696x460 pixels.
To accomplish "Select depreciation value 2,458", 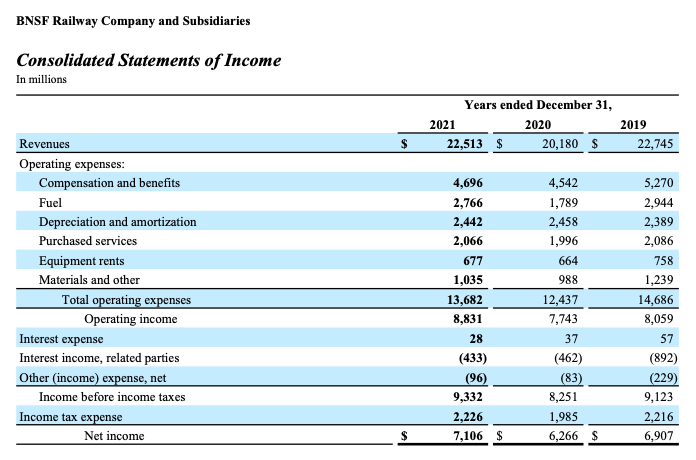I will [563, 222].
